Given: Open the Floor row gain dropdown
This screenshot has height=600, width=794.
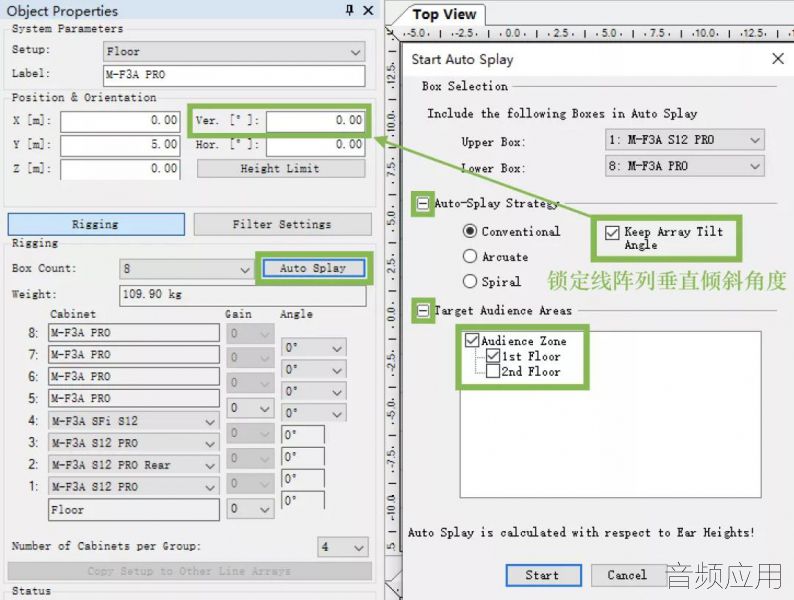Looking at the screenshot, I should (250, 509).
